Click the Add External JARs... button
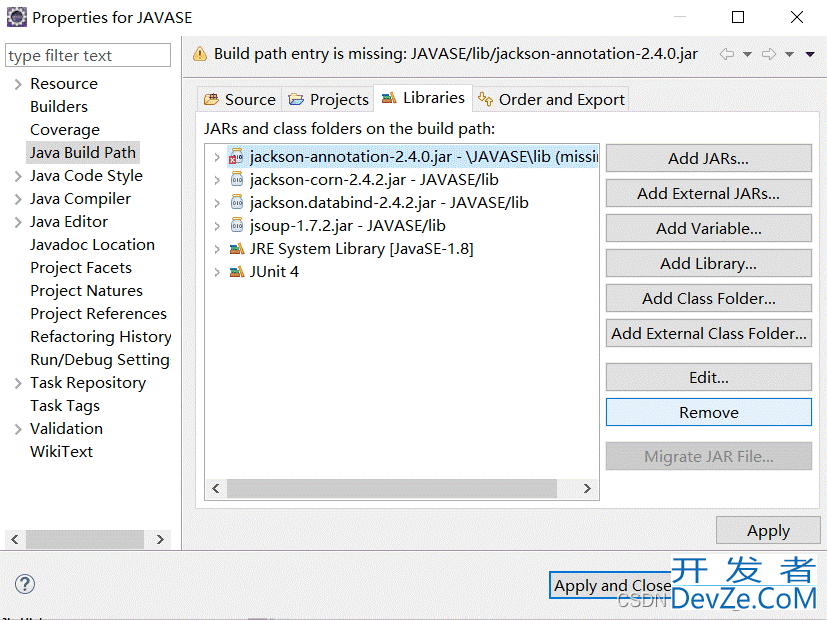827x620 pixels. coord(708,193)
